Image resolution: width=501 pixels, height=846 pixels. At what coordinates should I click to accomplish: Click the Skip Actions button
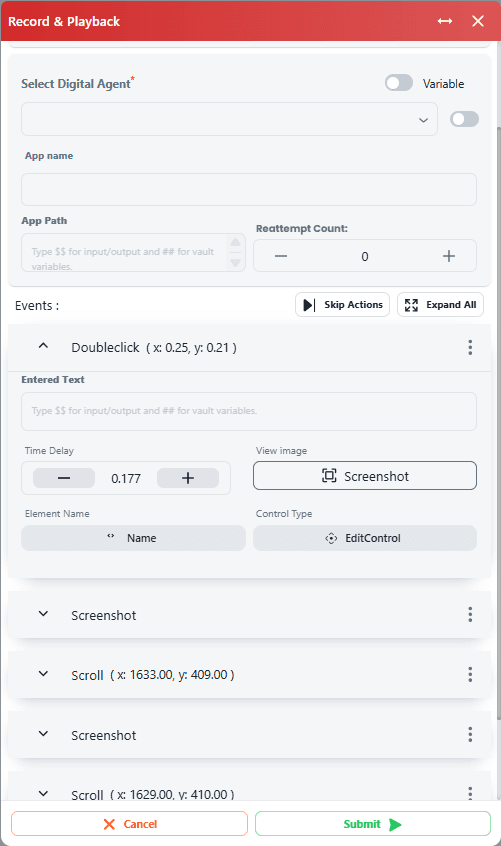(x=342, y=305)
